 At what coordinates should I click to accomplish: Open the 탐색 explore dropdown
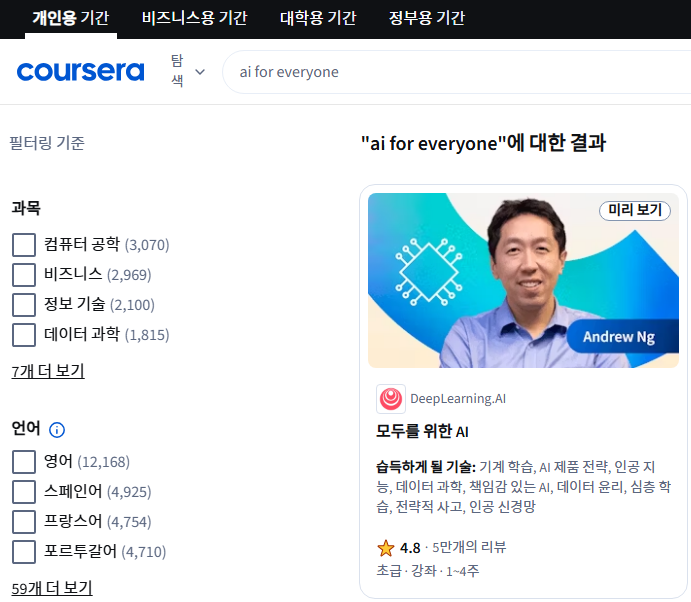pyautogui.click(x=188, y=71)
